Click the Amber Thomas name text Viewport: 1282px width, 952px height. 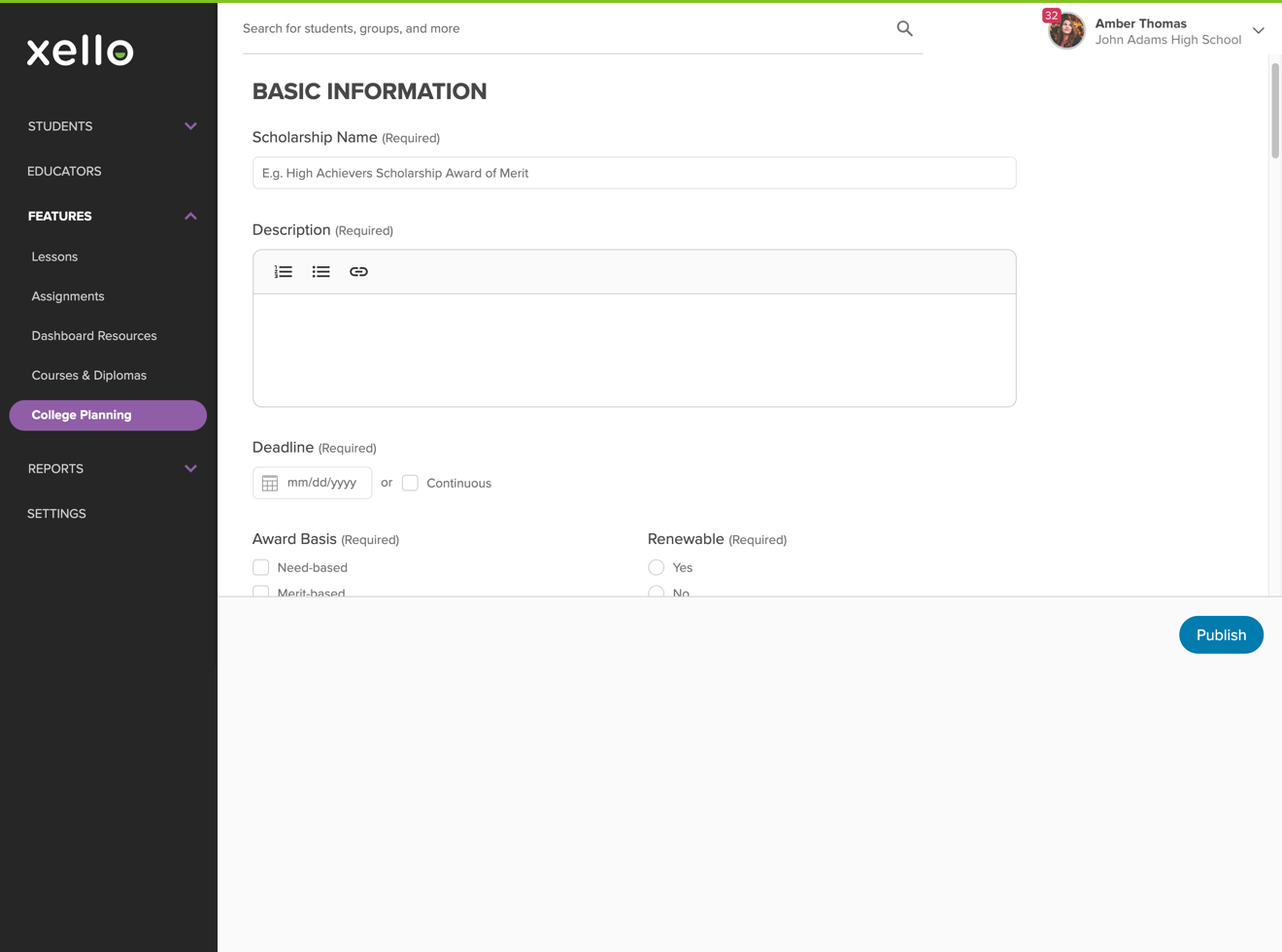click(1141, 23)
